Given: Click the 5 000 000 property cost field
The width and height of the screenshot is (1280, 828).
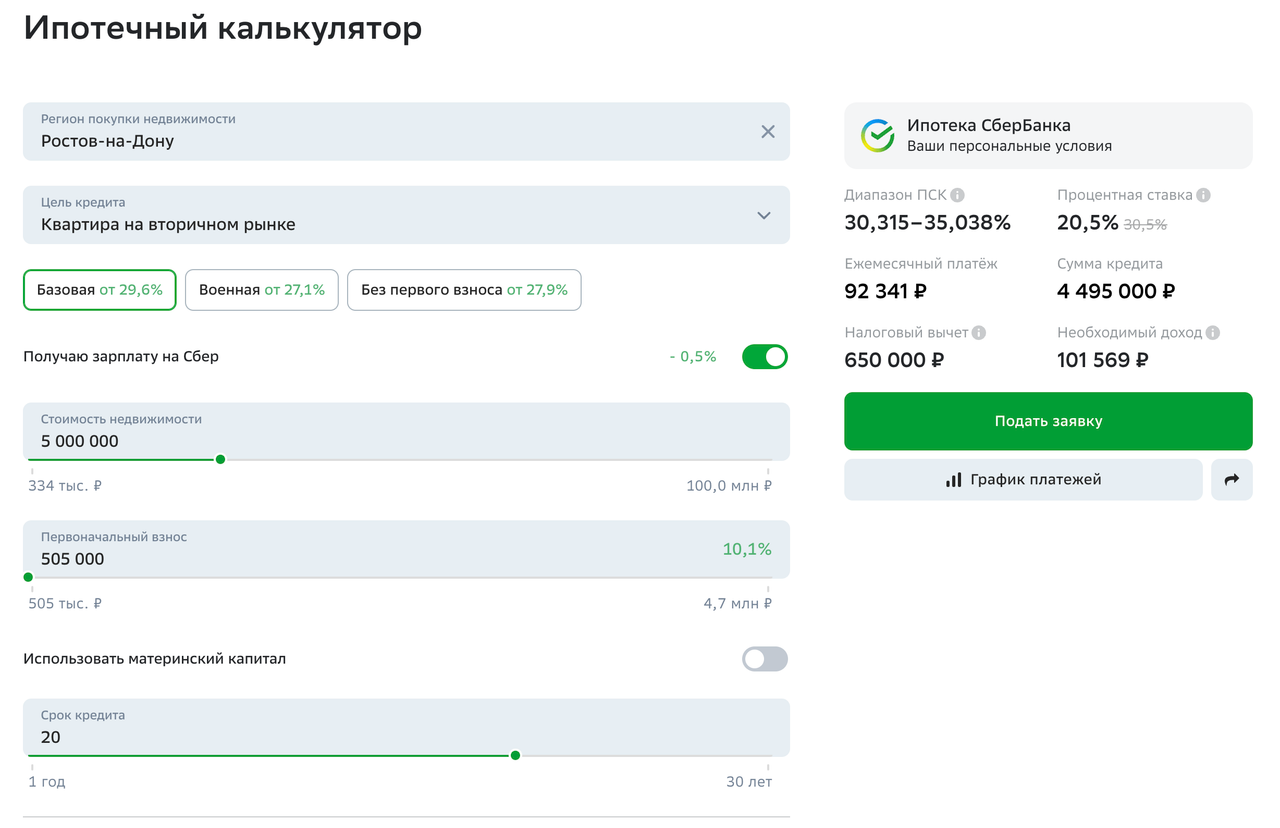Looking at the screenshot, I should pyautogui.click(x=406, y=431).
